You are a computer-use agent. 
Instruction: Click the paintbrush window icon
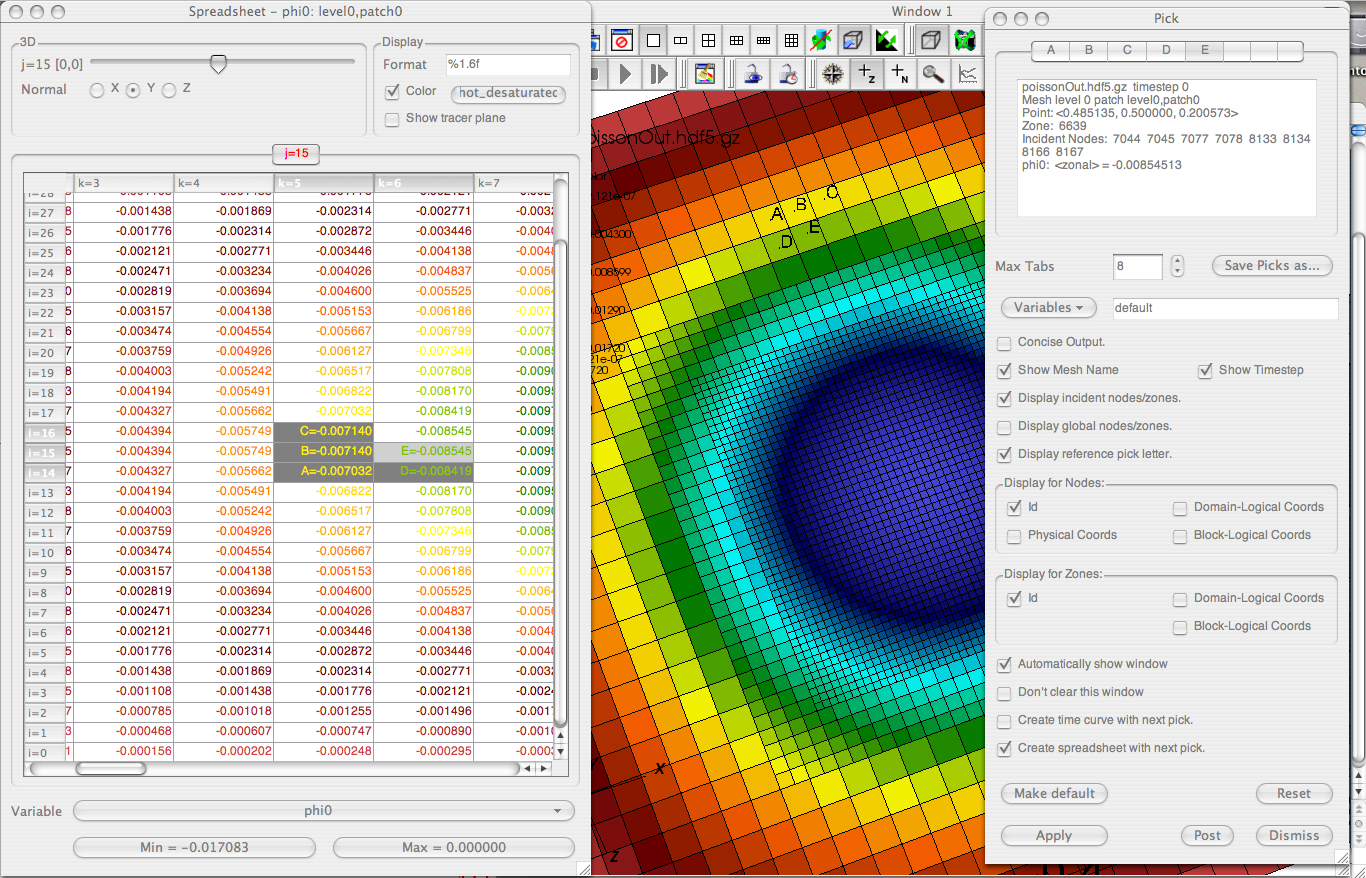point(704,73)
